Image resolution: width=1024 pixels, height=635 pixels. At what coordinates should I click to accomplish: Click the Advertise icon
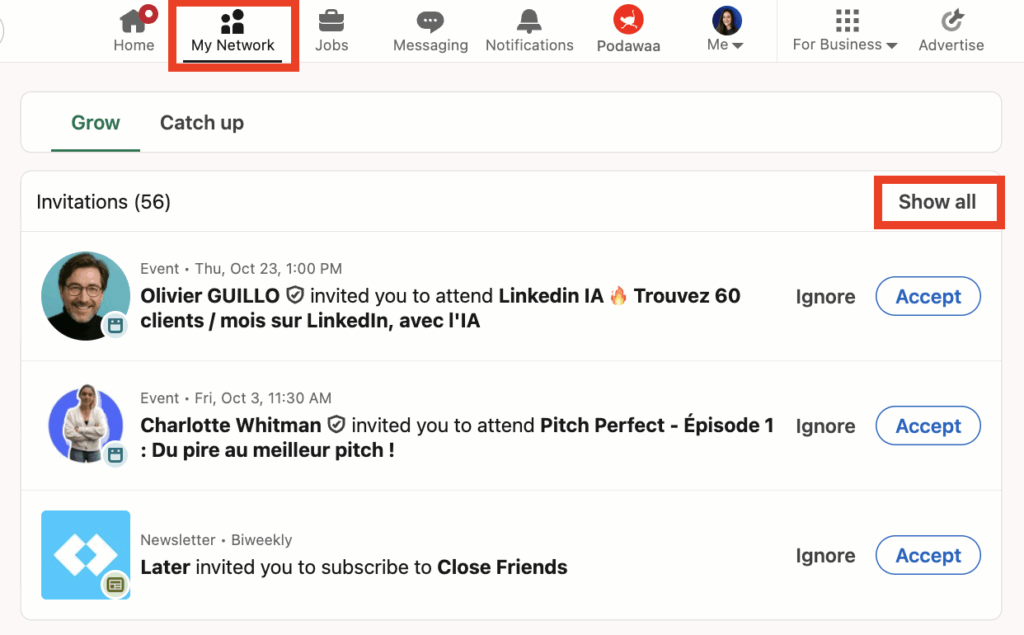point(951,21)
